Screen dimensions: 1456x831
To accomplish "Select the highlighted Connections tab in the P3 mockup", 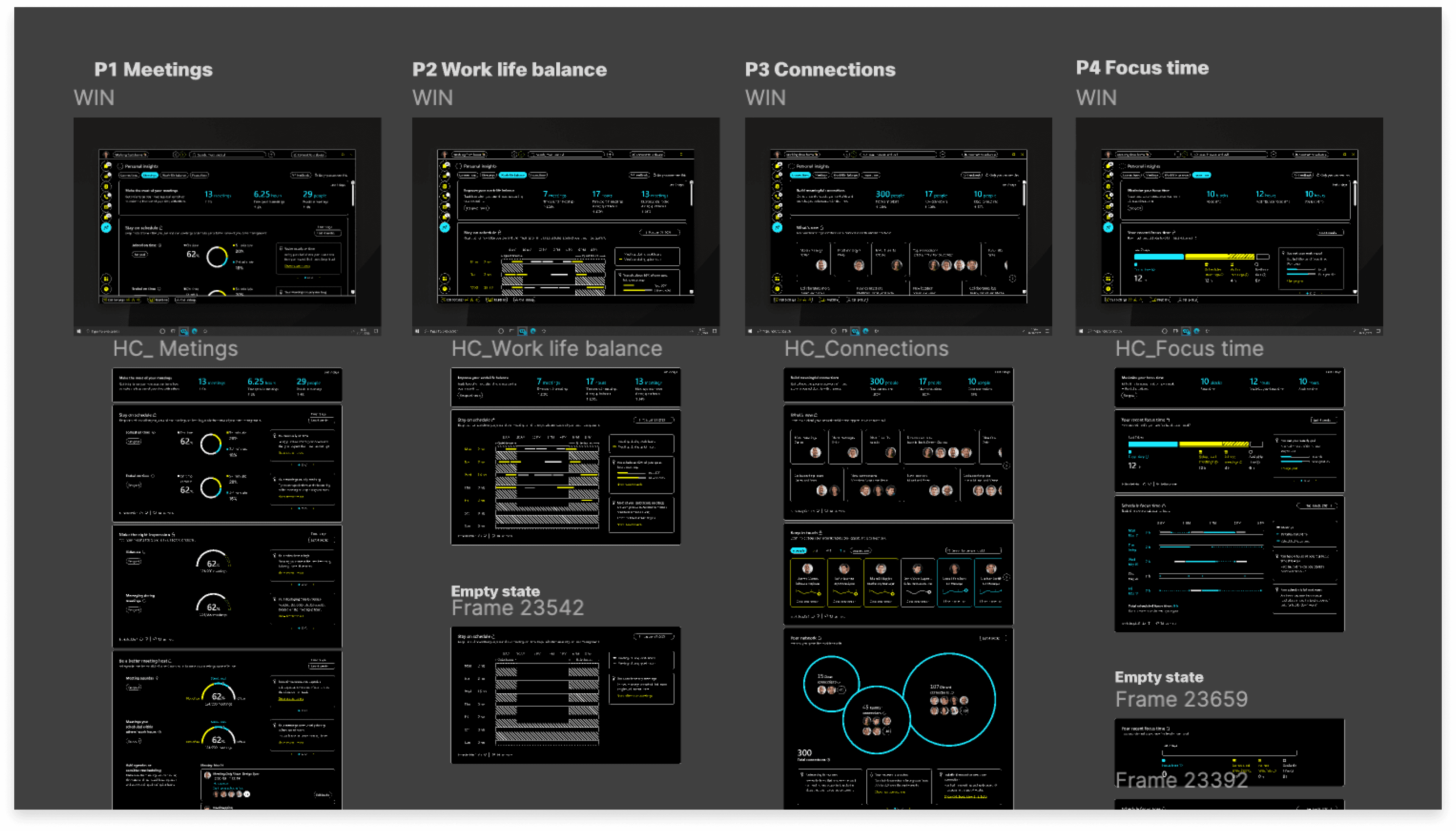I will pyautogui.click(x=800, y=175).
